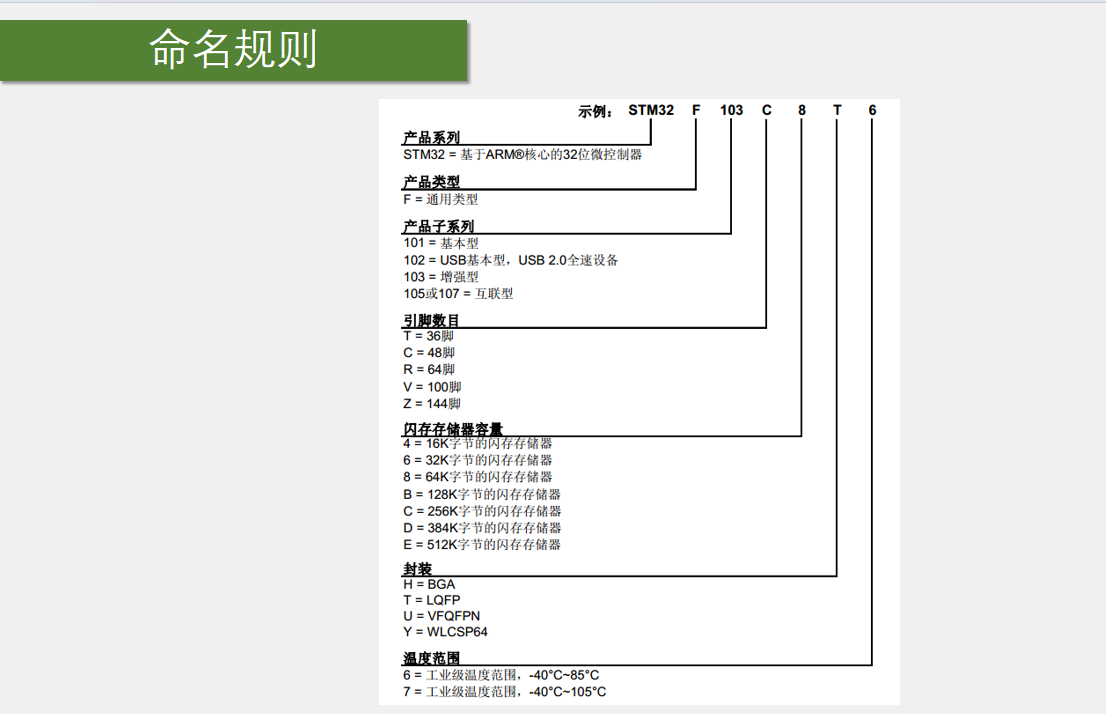The height and width of the screenshot is (714, 1106).
Task: Click the T = 36脚 line
Action: click(428, 336)
